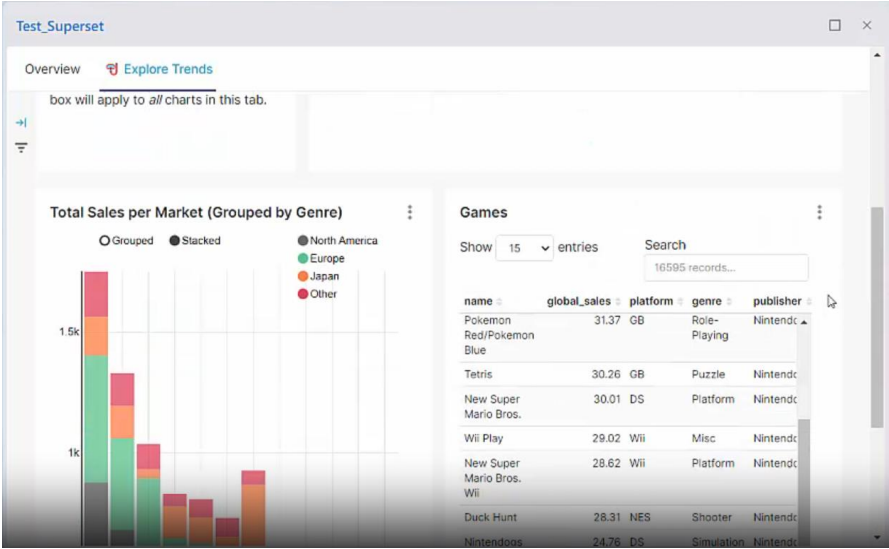The height and width of the screenshot is (549, 889).
Task: Click the Puzzle genre cell
Action: (708, 374)
